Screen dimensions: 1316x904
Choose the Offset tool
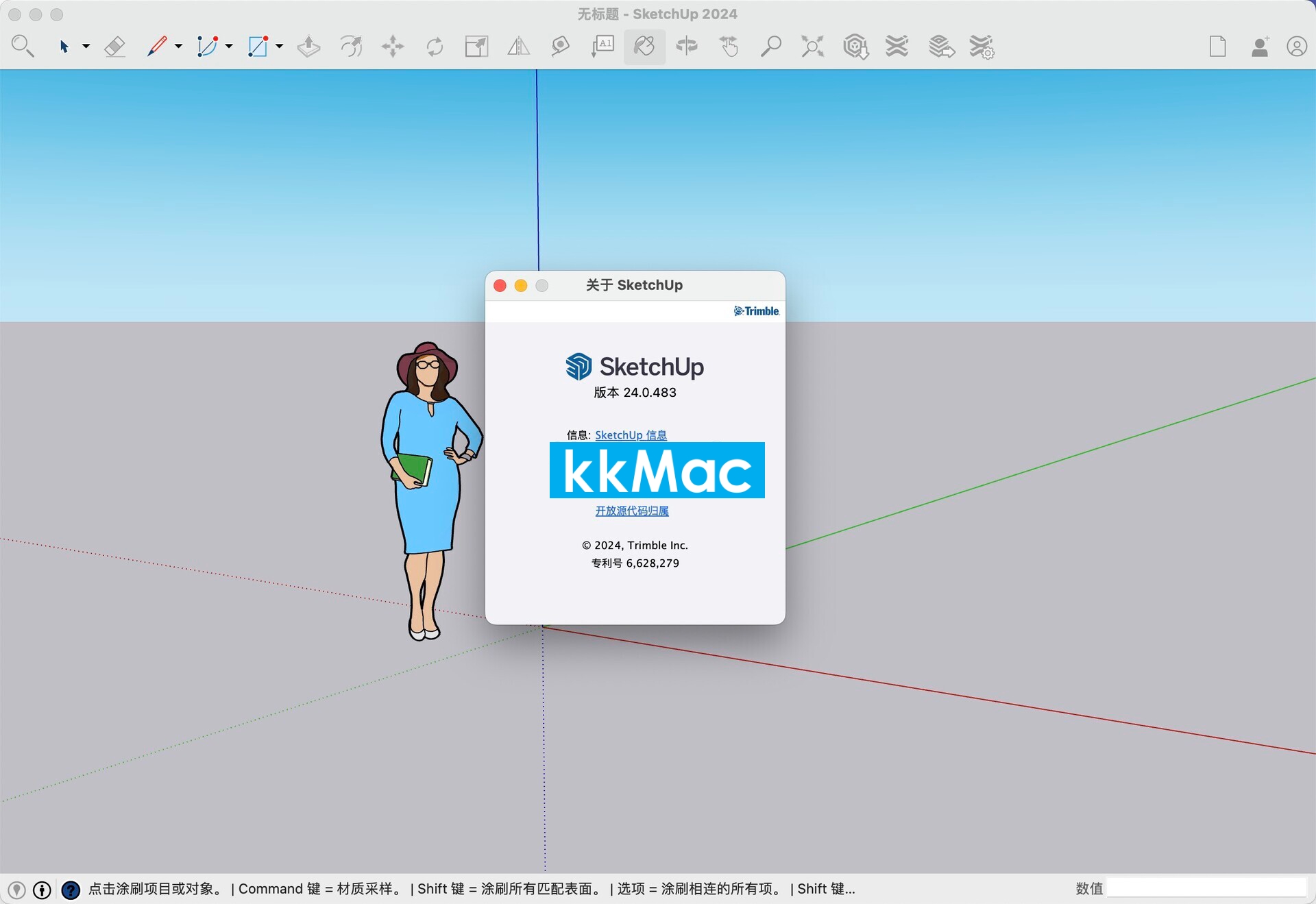point(351,47)
